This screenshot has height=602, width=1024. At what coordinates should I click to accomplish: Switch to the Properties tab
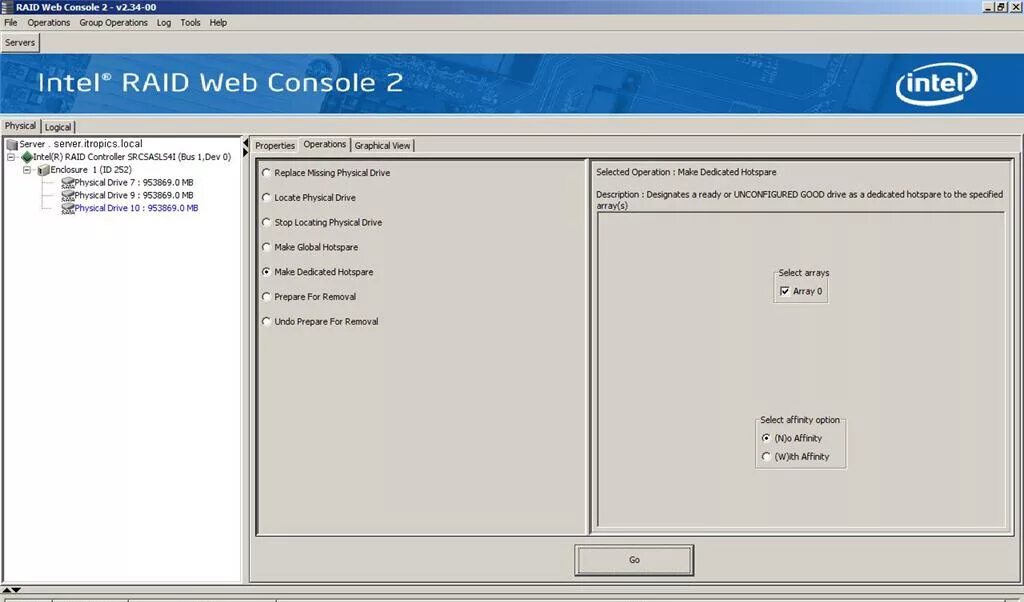coord(275,146)
